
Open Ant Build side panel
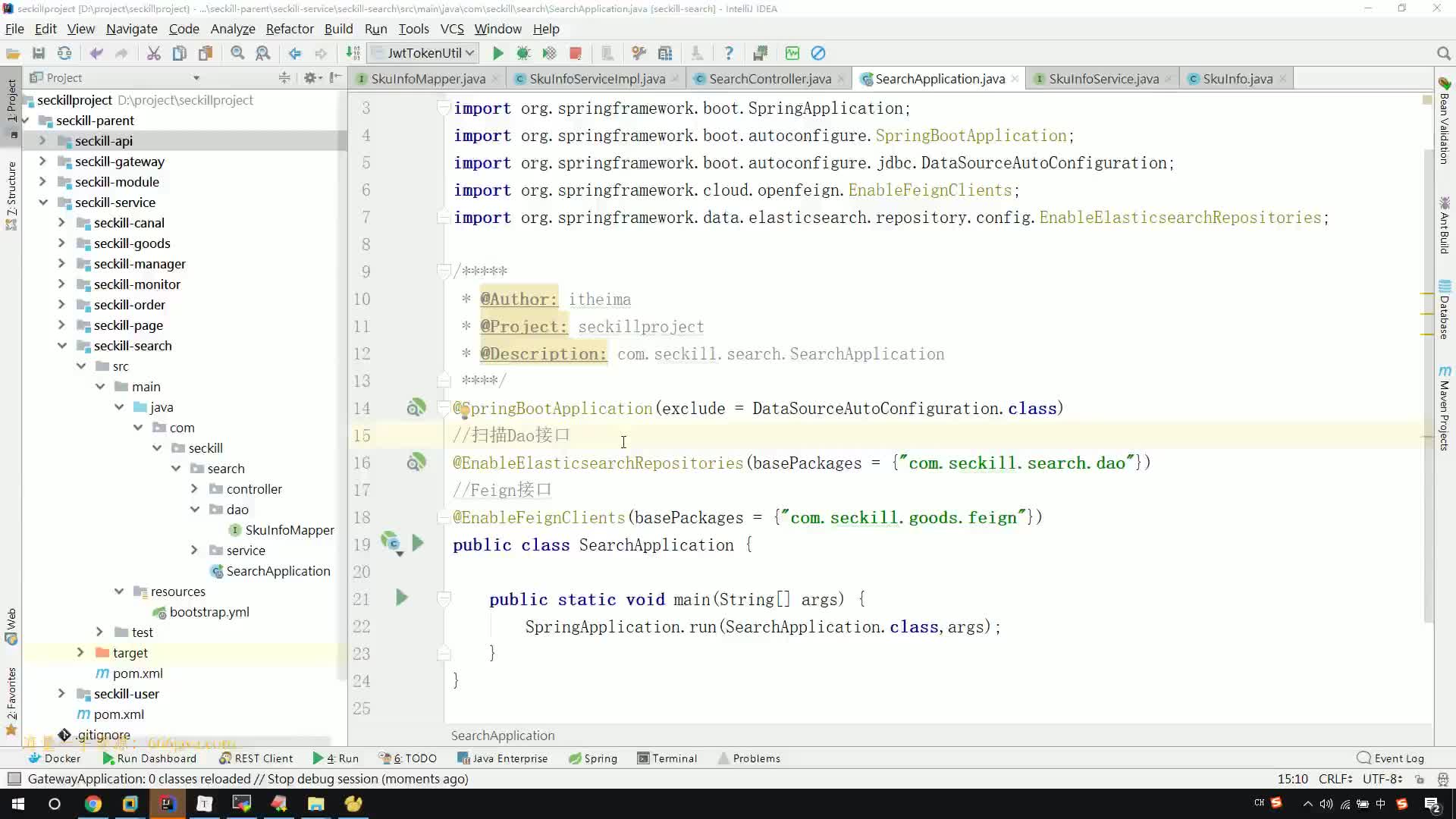click(x=1445, y=225)
